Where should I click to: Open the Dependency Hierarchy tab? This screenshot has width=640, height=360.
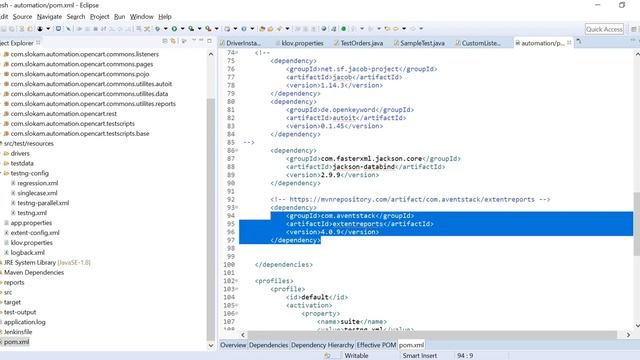(x=322, y=345)
